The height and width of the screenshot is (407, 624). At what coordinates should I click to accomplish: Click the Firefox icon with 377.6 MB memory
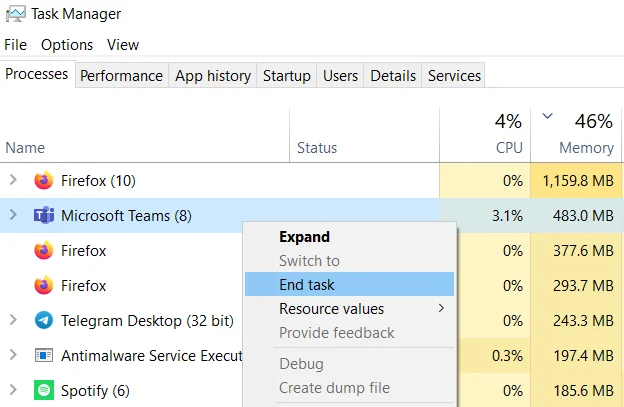coord(44,250)
